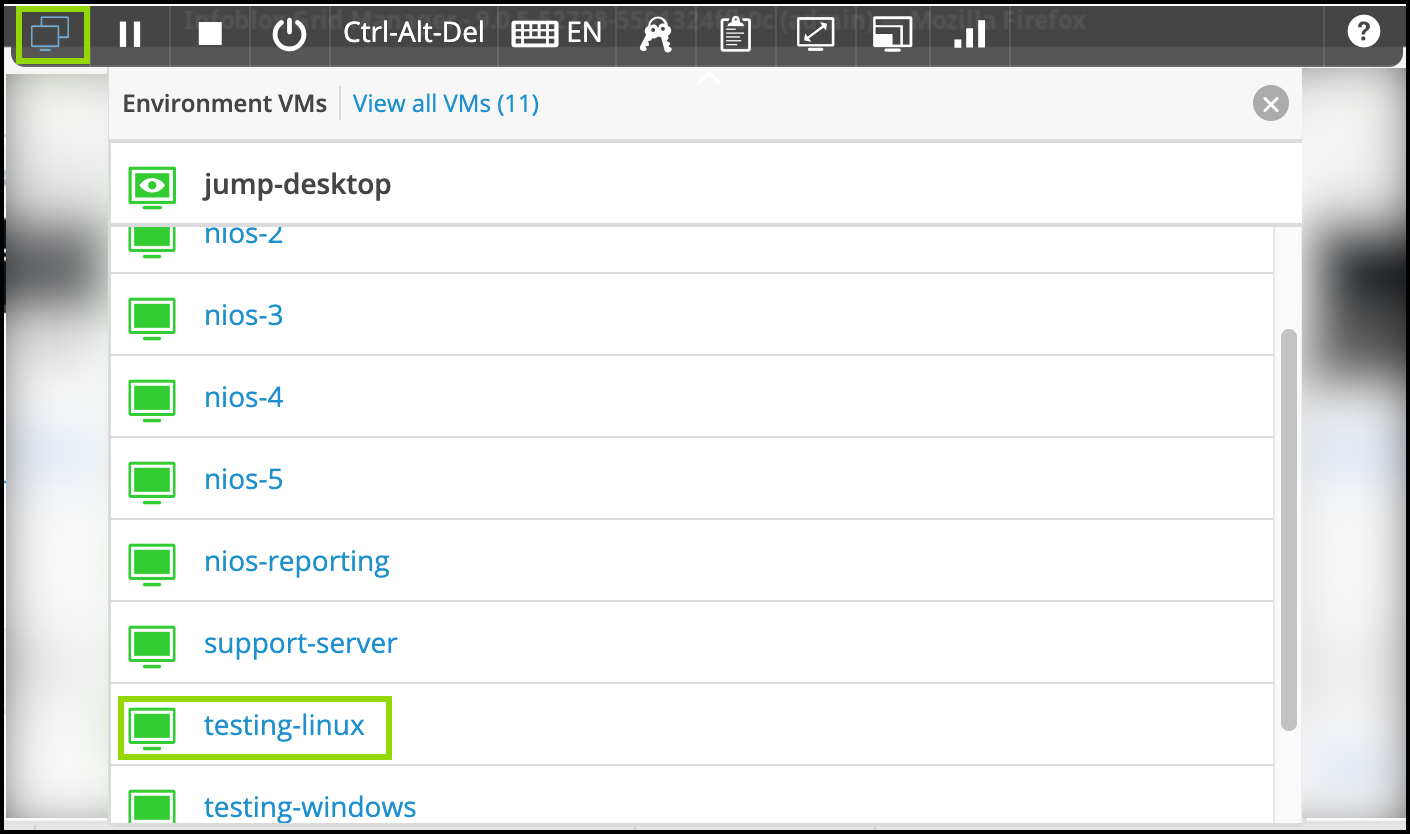
Task: Send Ctrl-Alt-Del to the VM
Action: pyautogui.click(x=413, y=33)
